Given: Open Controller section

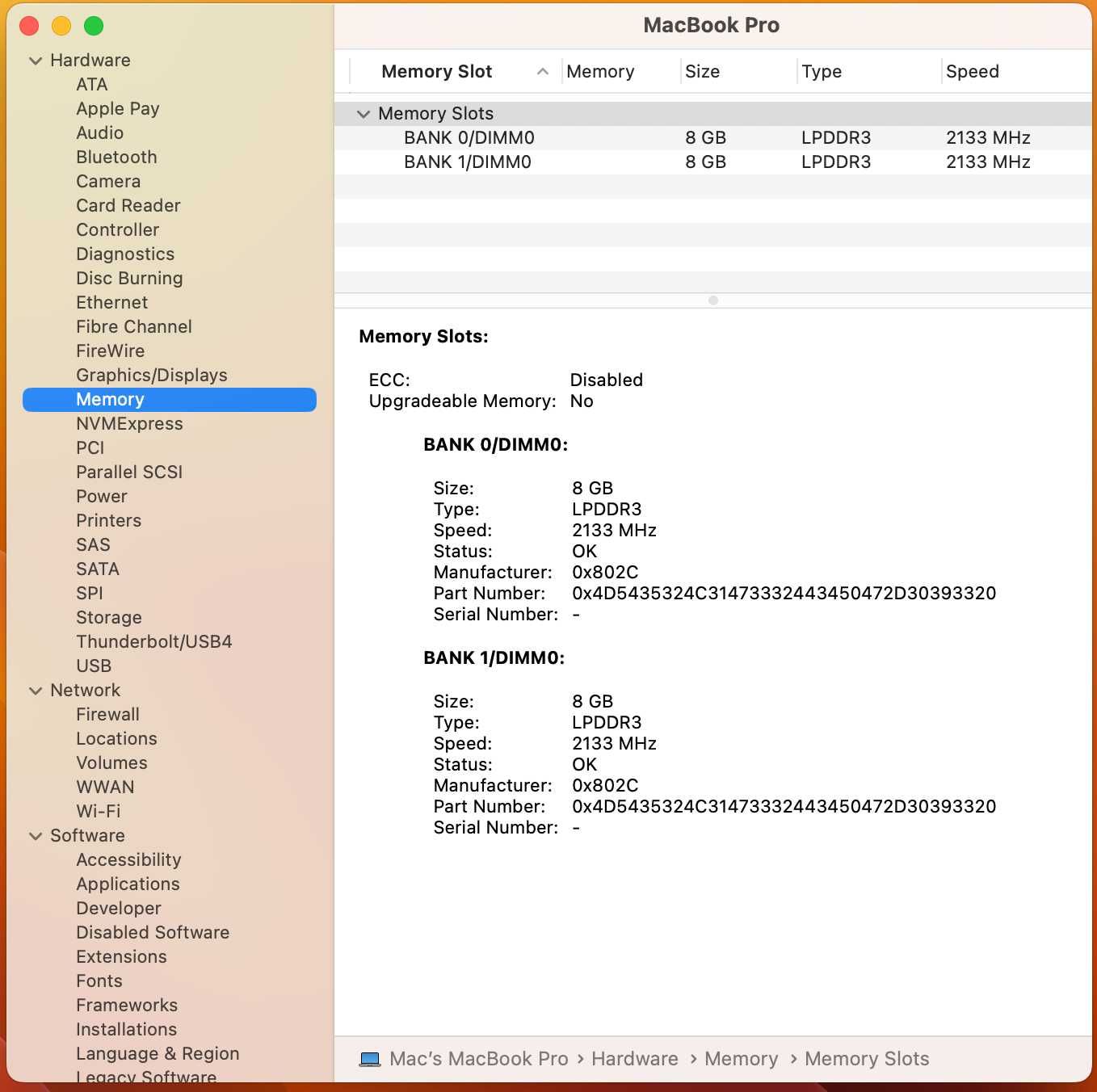Looking at the screenshot, I should tap(118, 230).
